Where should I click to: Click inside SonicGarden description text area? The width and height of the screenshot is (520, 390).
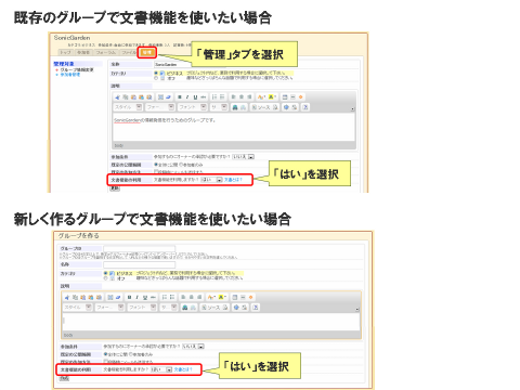point(234,128)
